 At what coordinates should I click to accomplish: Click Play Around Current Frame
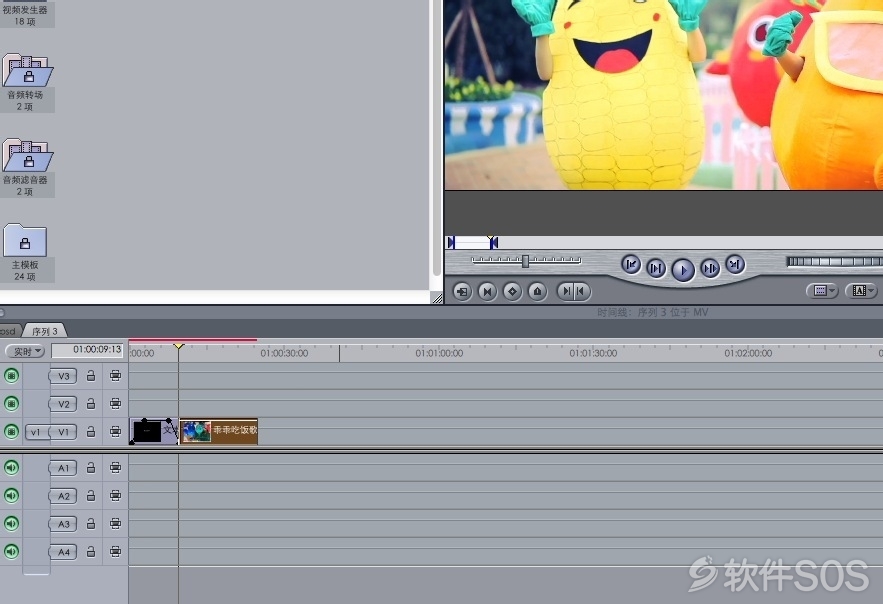[710, 268]
